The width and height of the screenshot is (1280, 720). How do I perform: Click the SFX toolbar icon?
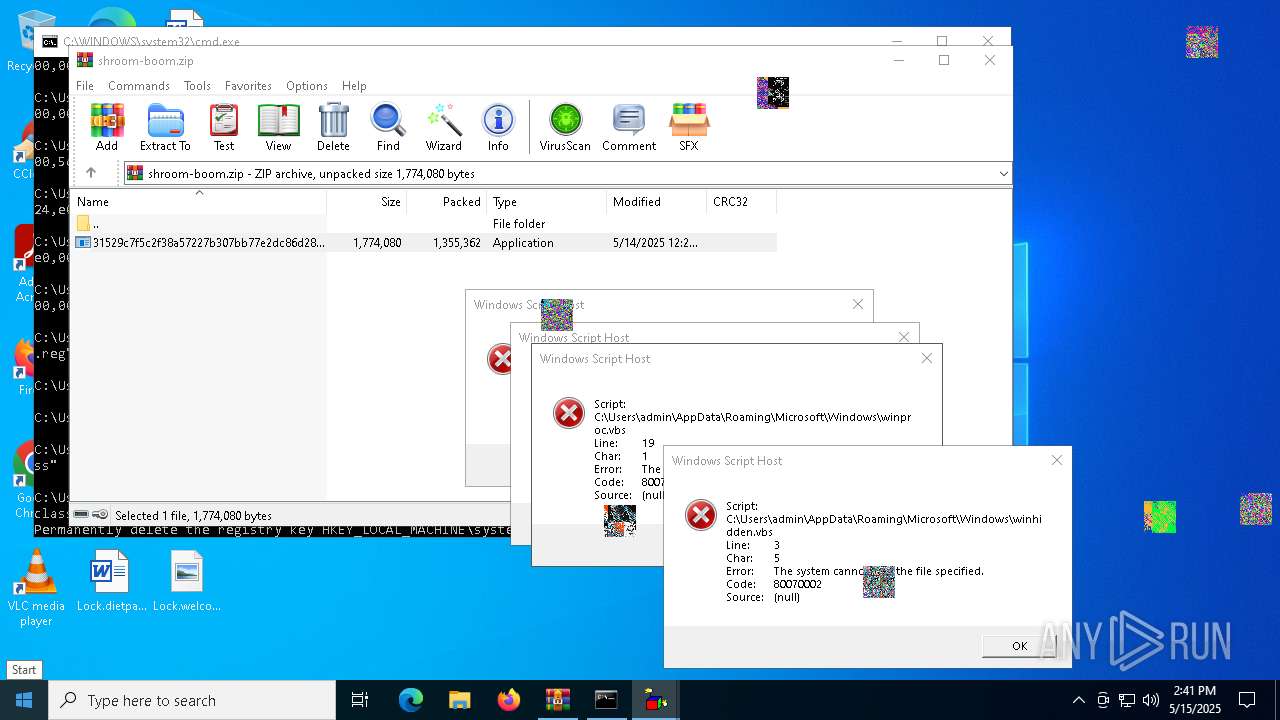(689, 127)
